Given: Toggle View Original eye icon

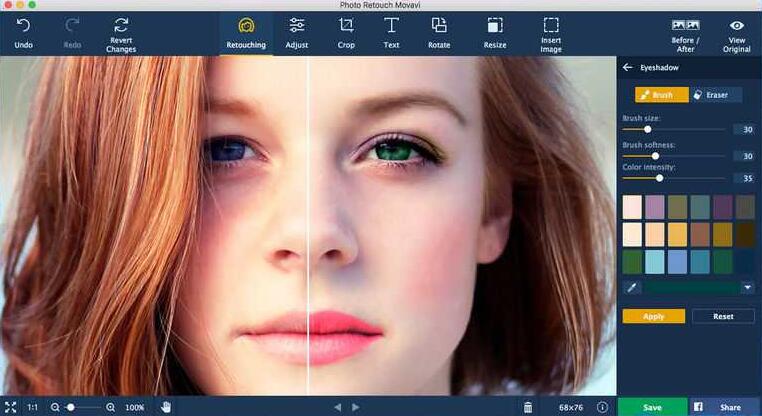Looking at the screenshot, I should point(737,25).
